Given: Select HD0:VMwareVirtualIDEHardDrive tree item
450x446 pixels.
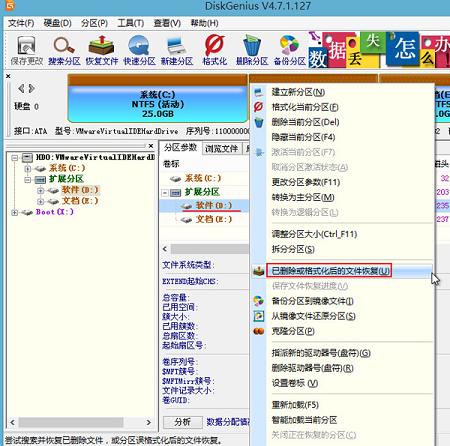Looking at the screenshot, I should 95,157.
